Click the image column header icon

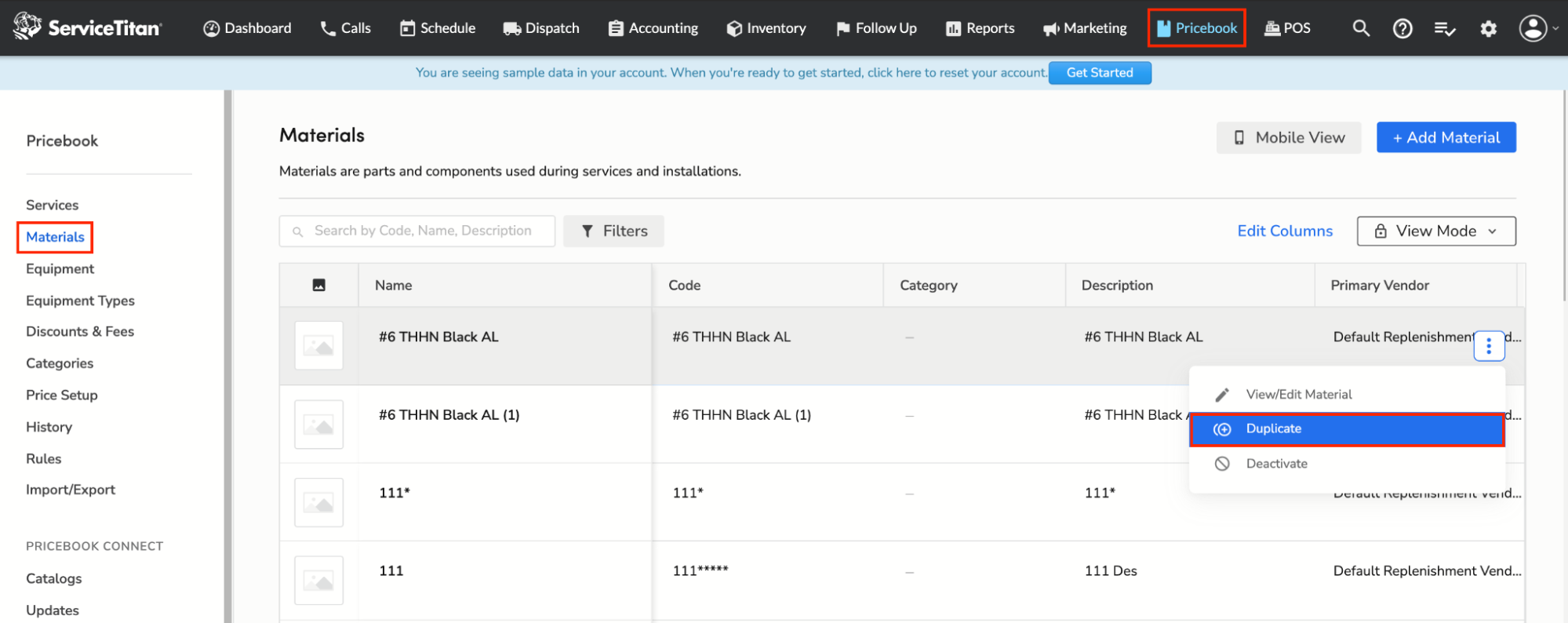point(318,285)
